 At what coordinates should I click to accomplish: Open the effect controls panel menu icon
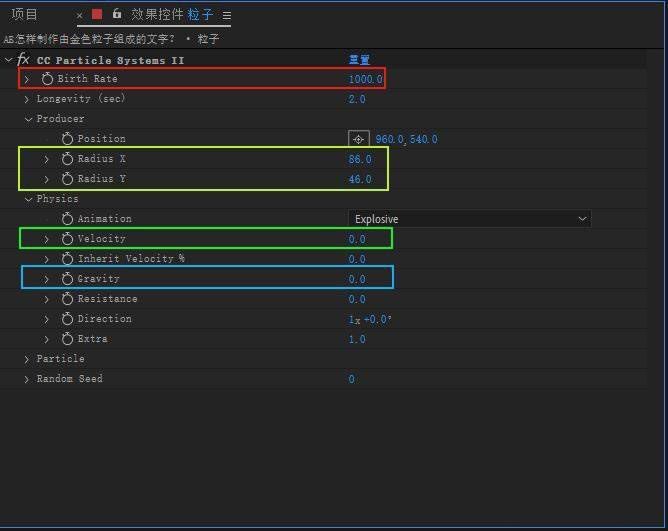click(x=227, y=16)
